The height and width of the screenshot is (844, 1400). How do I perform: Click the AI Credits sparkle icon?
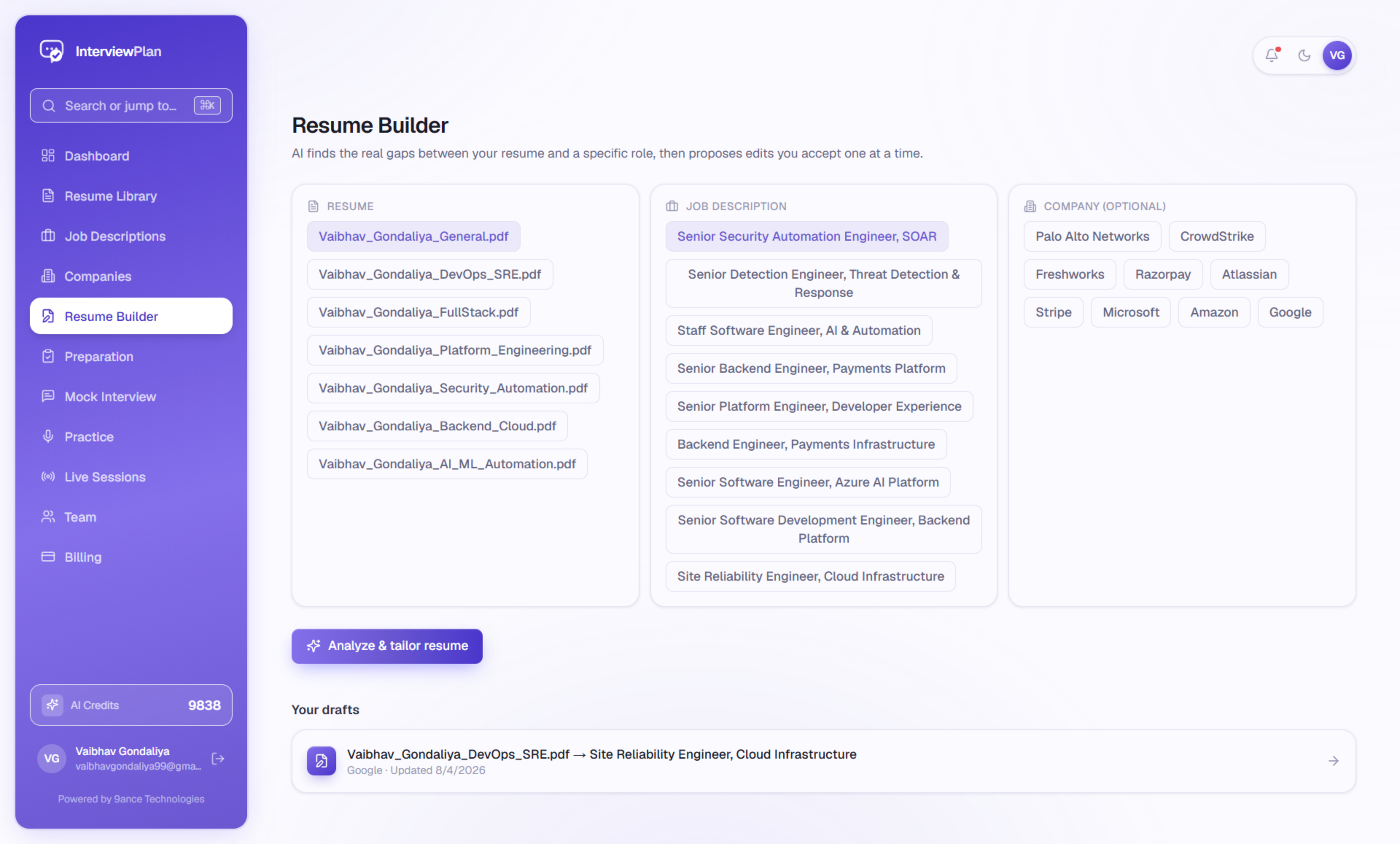point(52,705)
